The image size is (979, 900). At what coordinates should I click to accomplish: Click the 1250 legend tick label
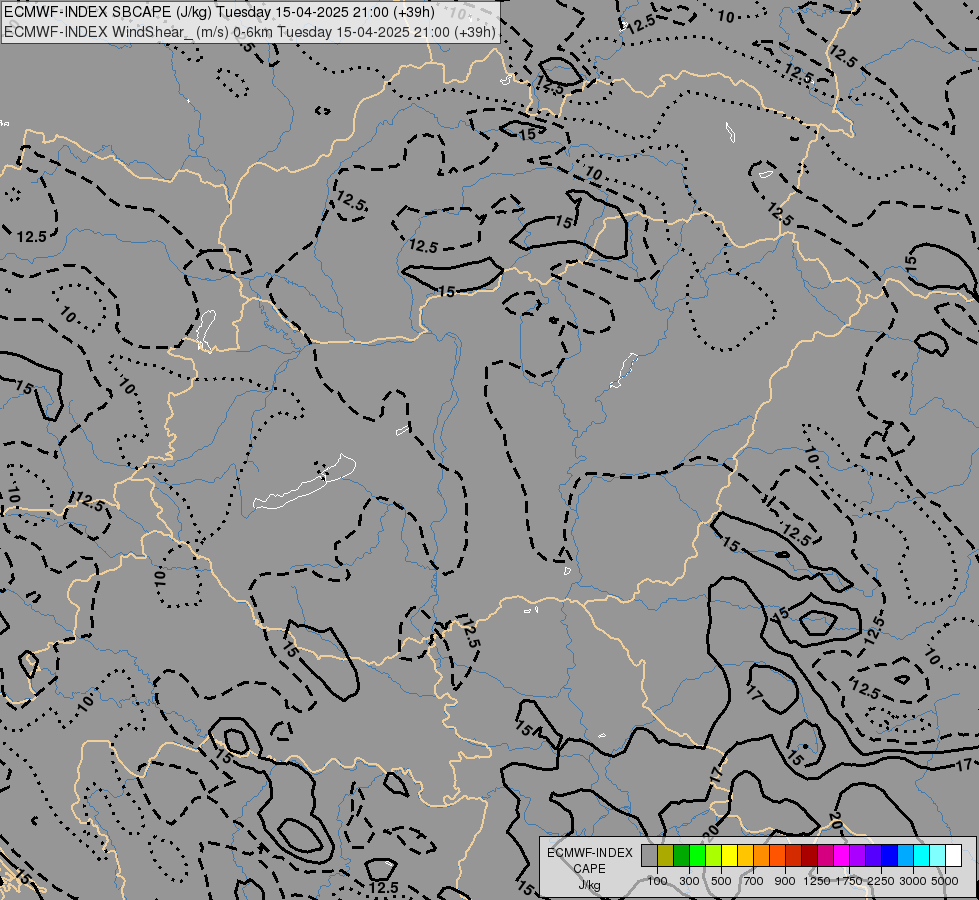click(x=817, y=881)
